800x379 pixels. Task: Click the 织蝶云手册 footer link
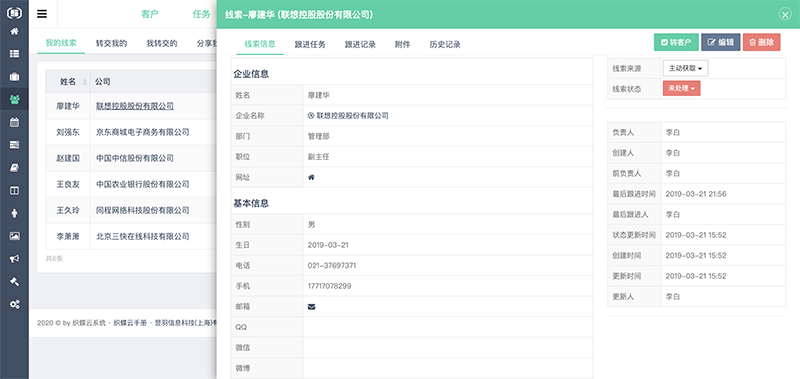130,322
